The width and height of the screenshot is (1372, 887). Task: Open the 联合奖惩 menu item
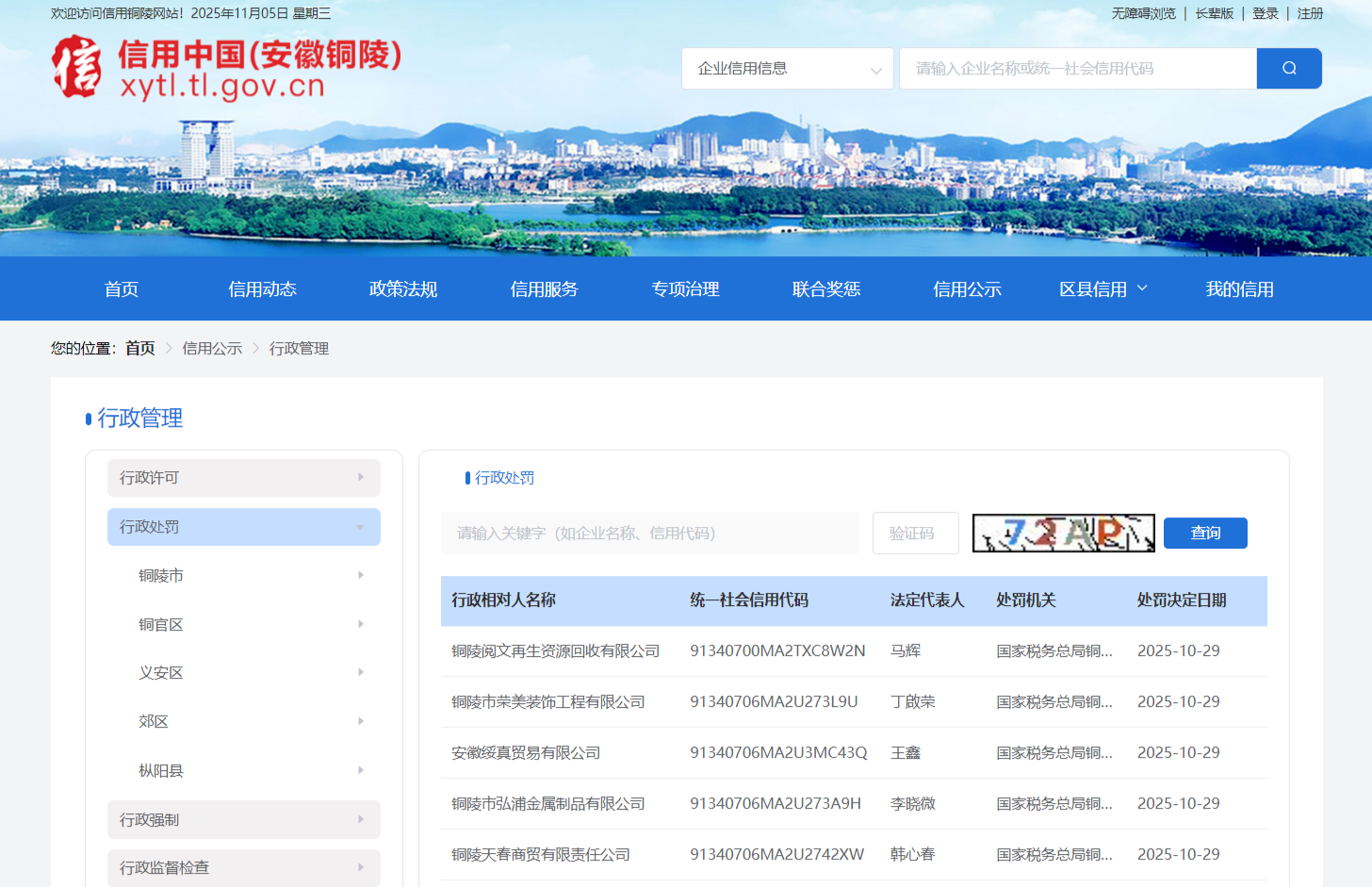(x=826, y=288)
